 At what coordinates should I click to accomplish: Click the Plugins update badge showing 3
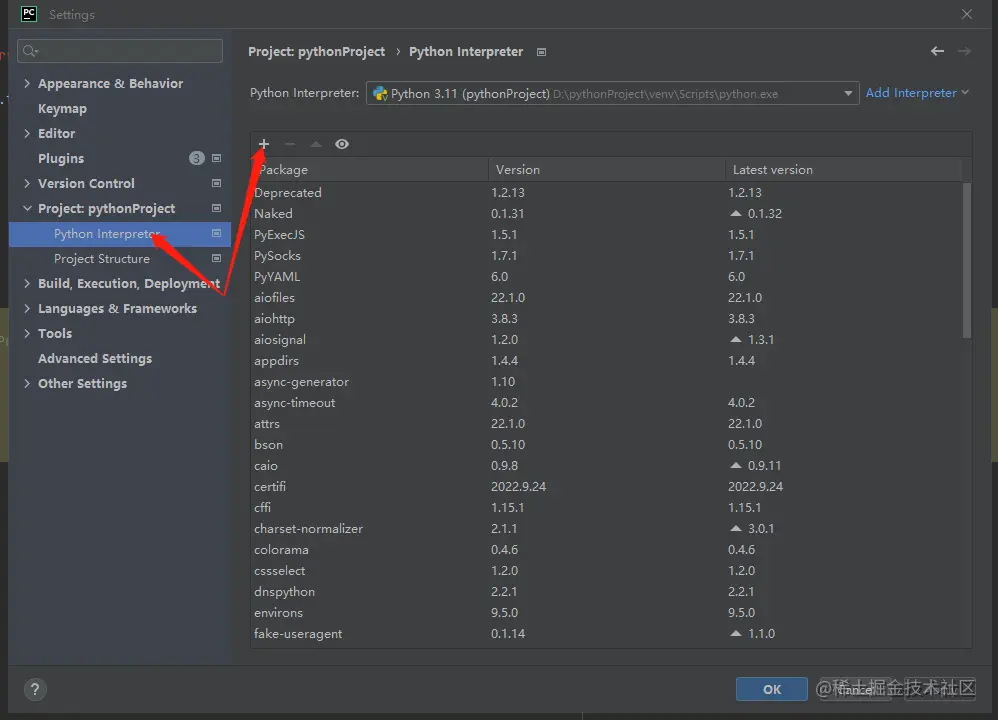tap(197, 158)
